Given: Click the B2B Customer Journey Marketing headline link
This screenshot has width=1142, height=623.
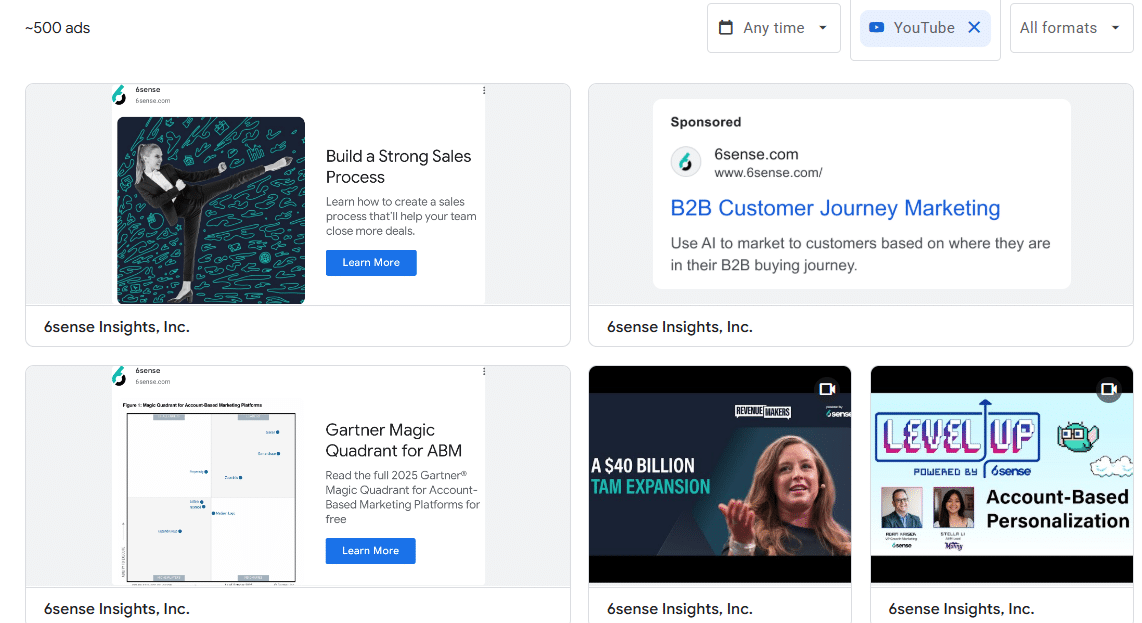Looking at the screenshot, I should (x=837, y=208).
